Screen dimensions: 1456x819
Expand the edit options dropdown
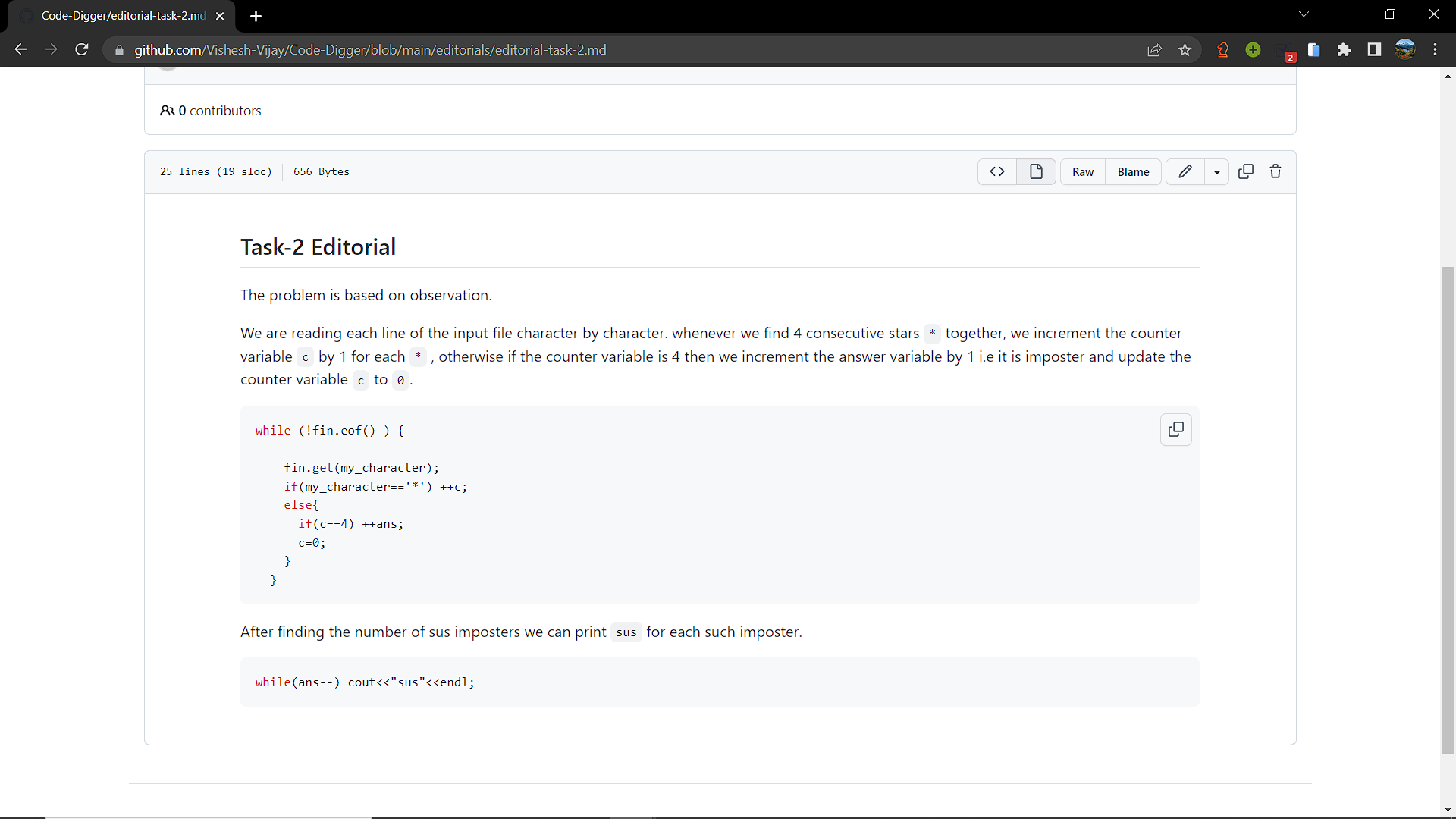(1217, 172)
